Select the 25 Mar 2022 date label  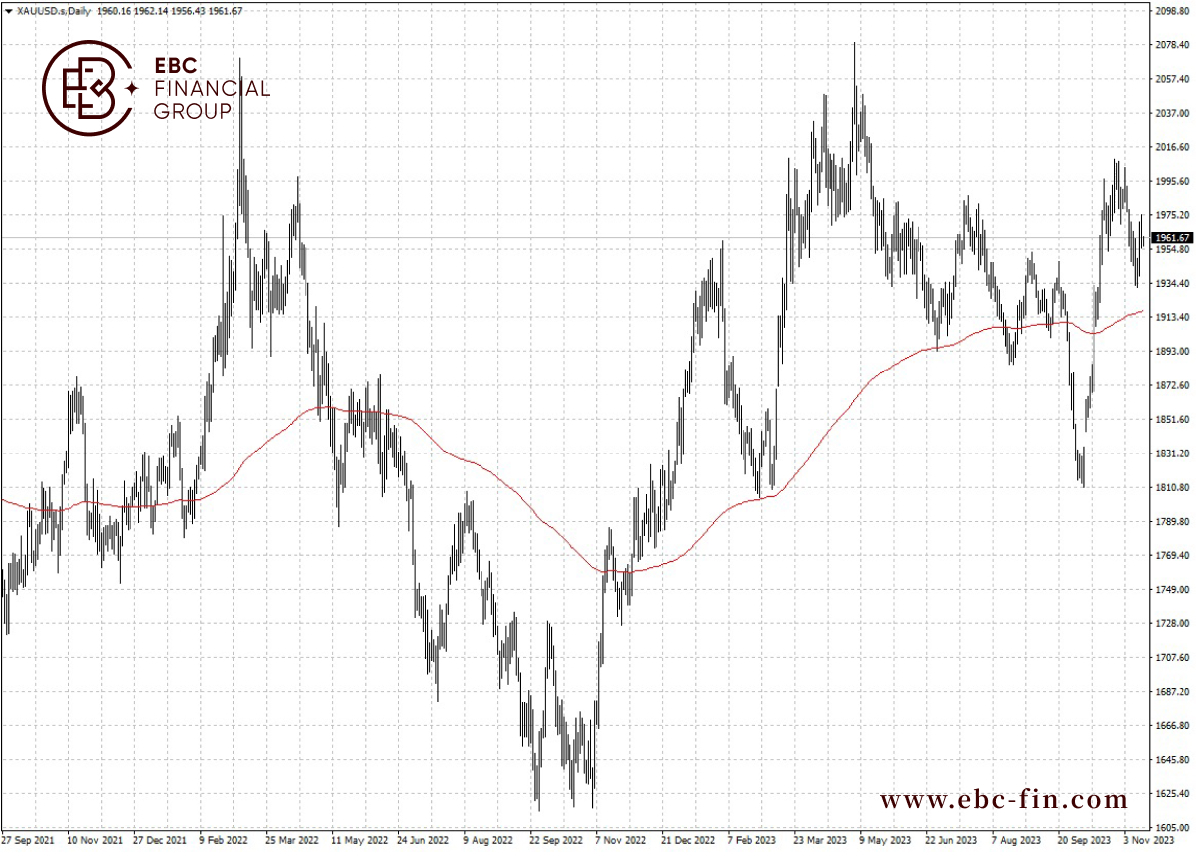pos(292,841)
